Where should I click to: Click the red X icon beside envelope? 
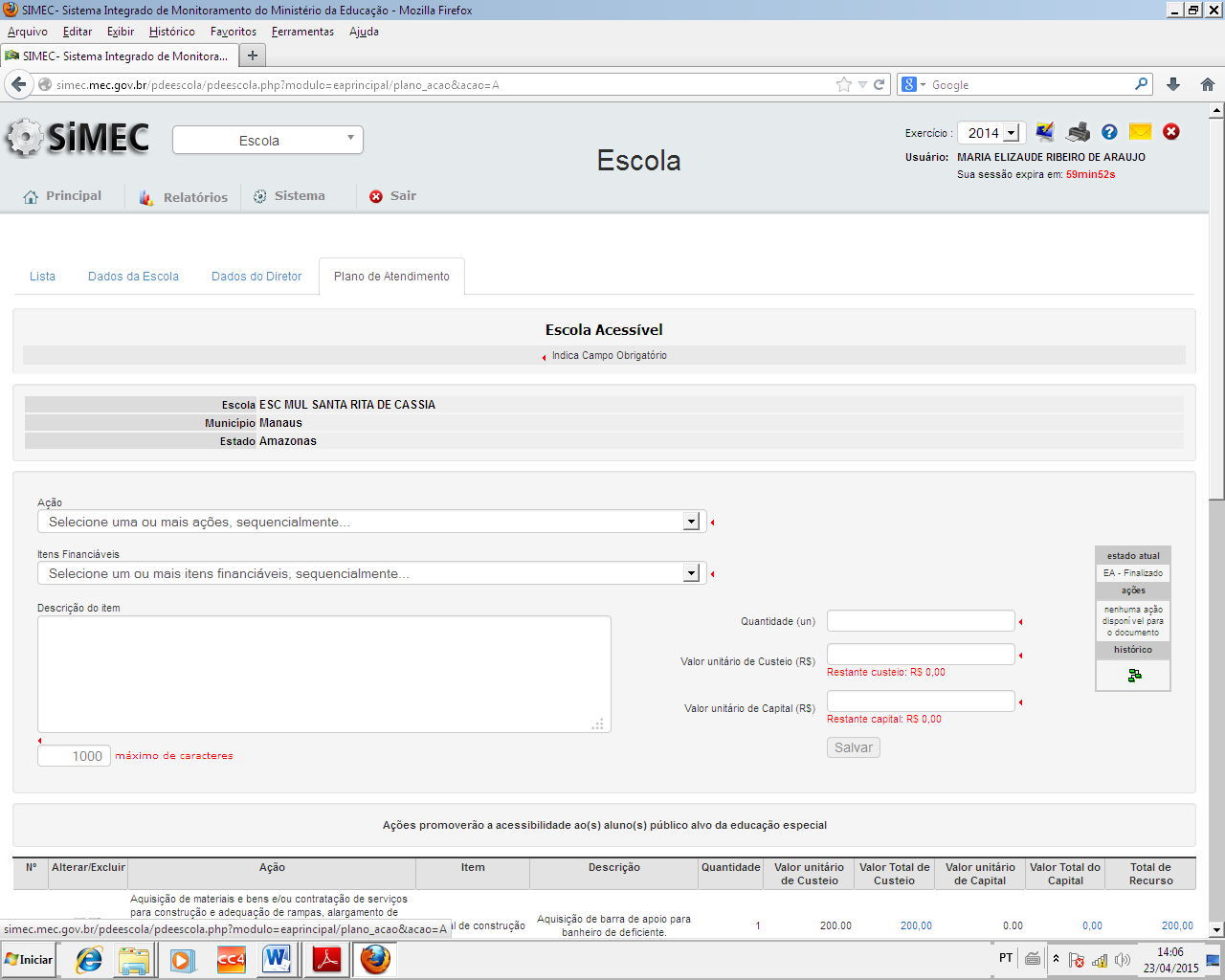coord(1171,132)
